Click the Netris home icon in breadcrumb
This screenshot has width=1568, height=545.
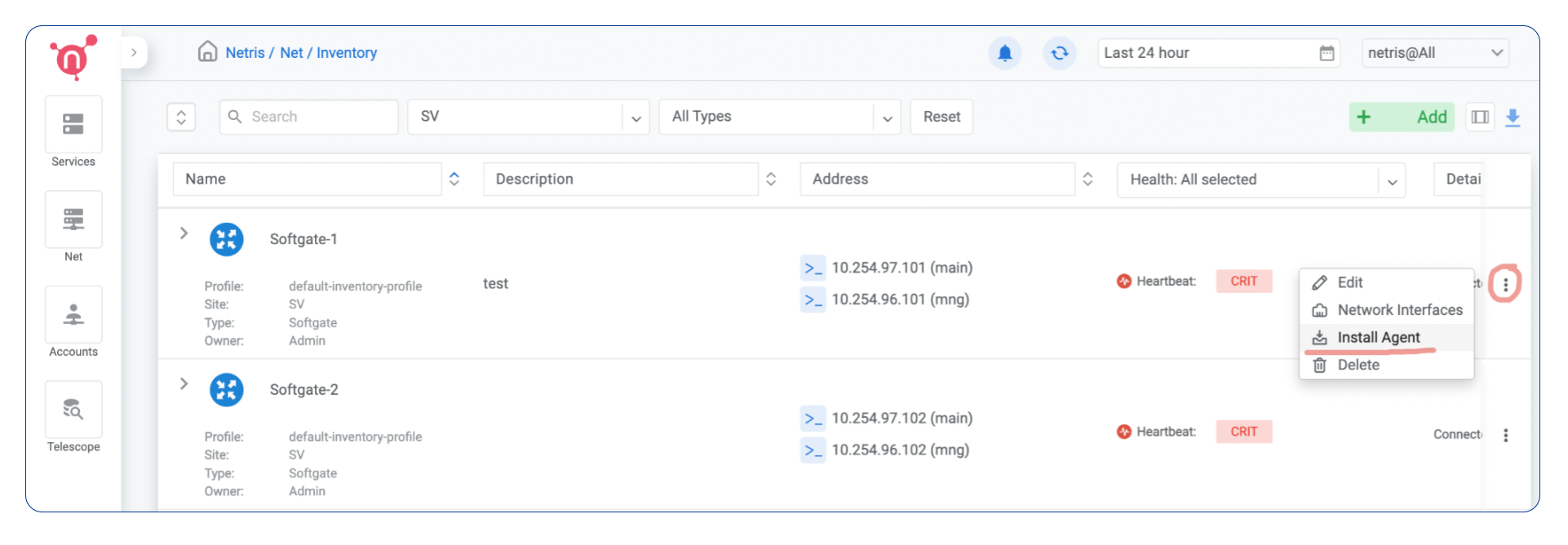click(x=207, y=52)
